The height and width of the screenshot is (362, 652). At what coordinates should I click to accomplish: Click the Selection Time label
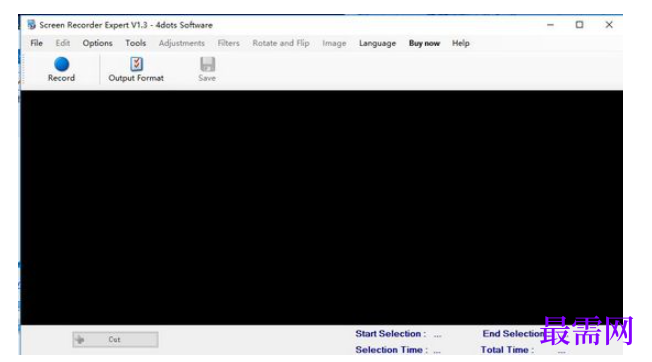(x=391, y=350)
